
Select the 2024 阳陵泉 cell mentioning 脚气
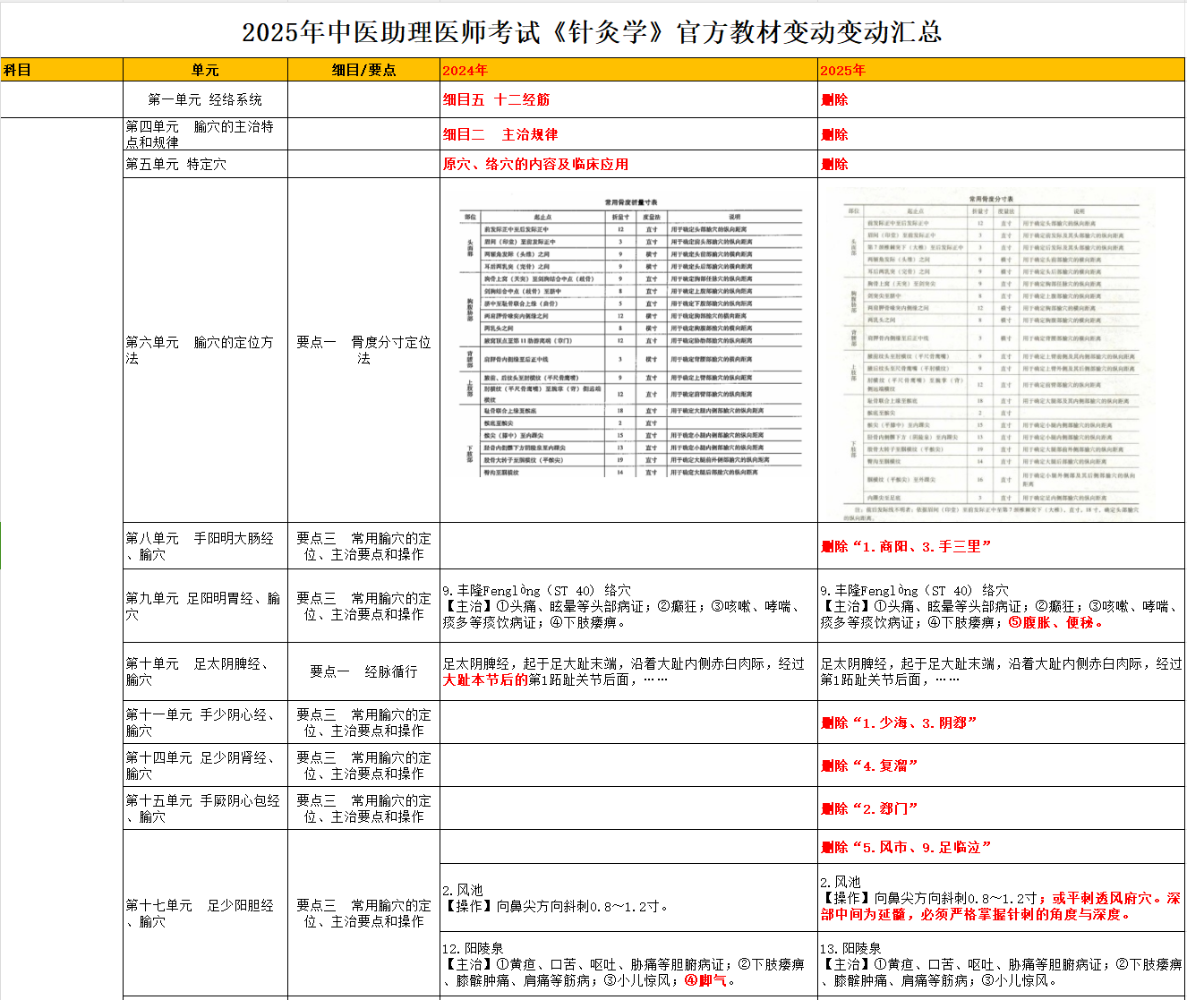click(x=628, y=965)
